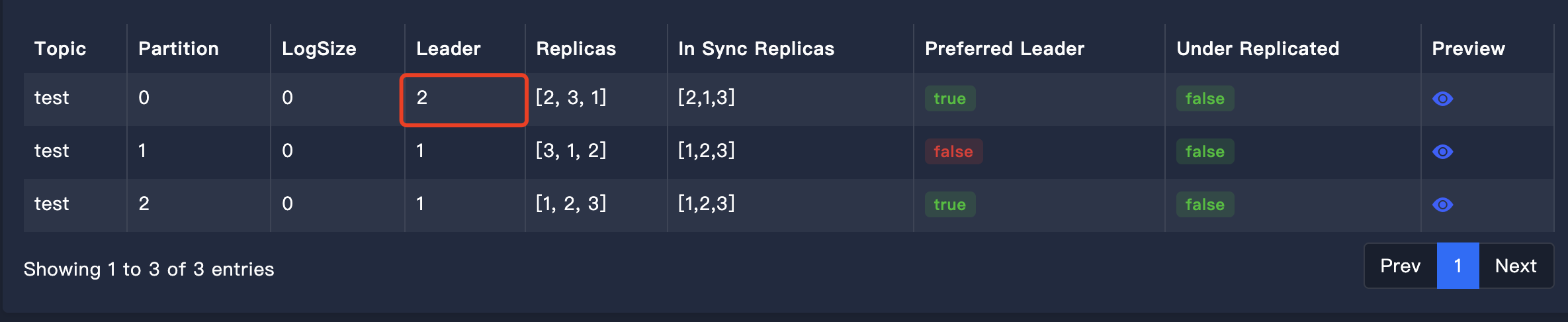Open preview for partition 2 row
This screenshot has width=1568, height=322.
tap(1442, 205)
